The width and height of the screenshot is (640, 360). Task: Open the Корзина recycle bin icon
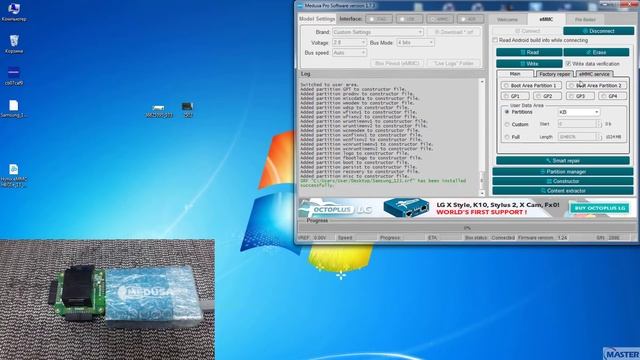14,44
